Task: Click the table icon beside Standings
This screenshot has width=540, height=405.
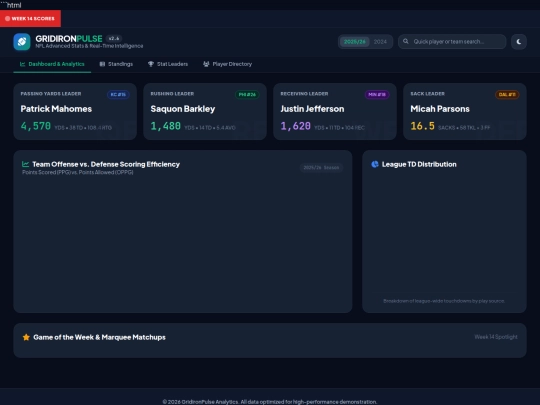Action: click(102, 64)
